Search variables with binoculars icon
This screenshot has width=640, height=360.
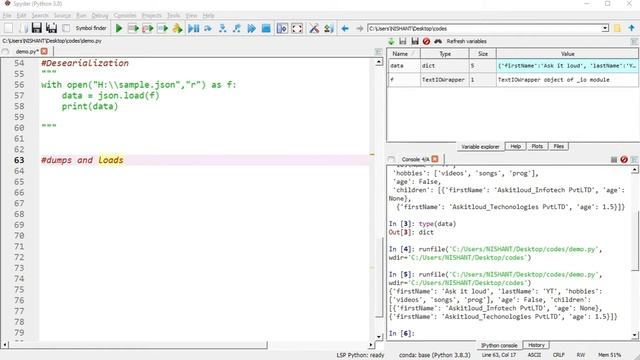[x=438, y=41]
